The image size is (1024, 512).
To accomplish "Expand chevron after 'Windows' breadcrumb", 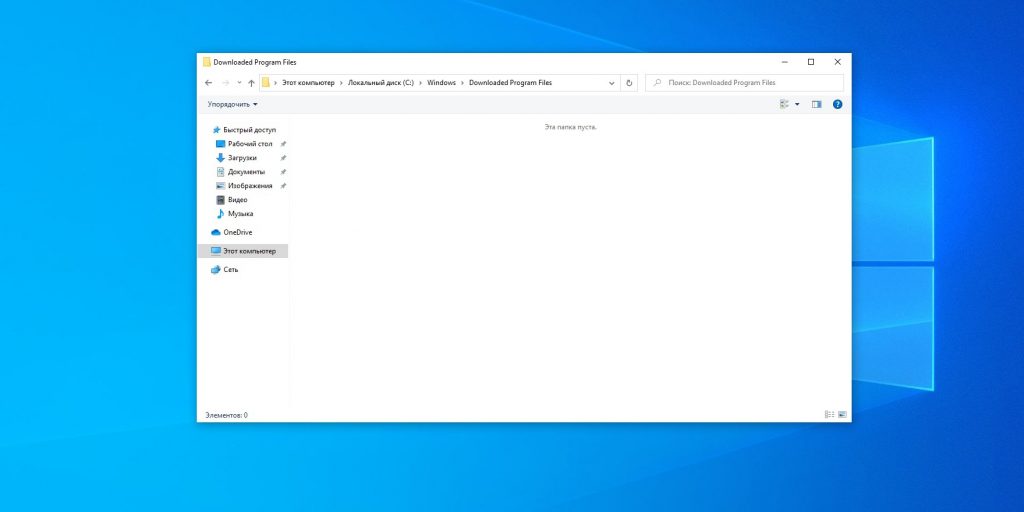I will coord(463,83).
